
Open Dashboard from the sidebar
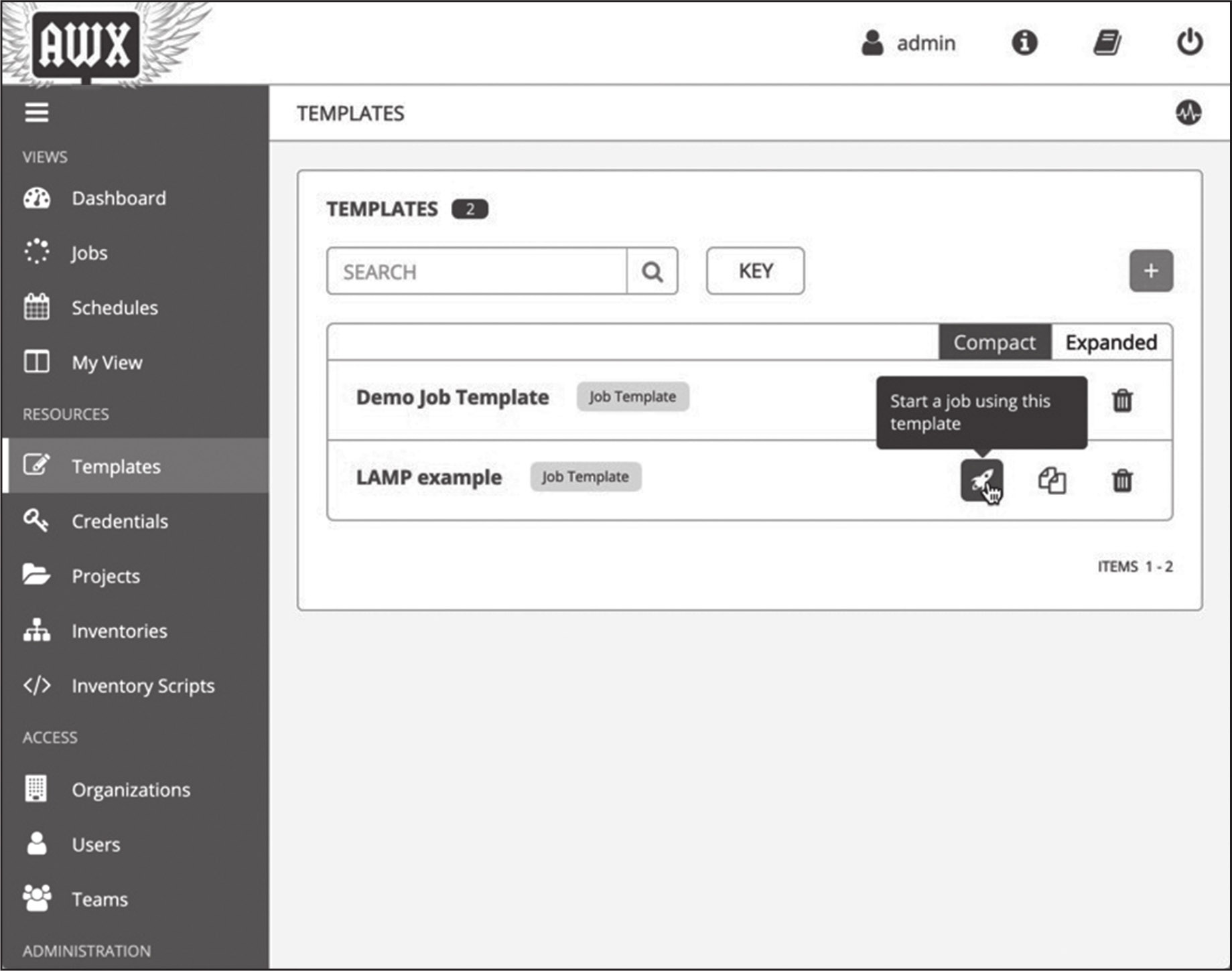pyautogui.click(x=119, y=198)
